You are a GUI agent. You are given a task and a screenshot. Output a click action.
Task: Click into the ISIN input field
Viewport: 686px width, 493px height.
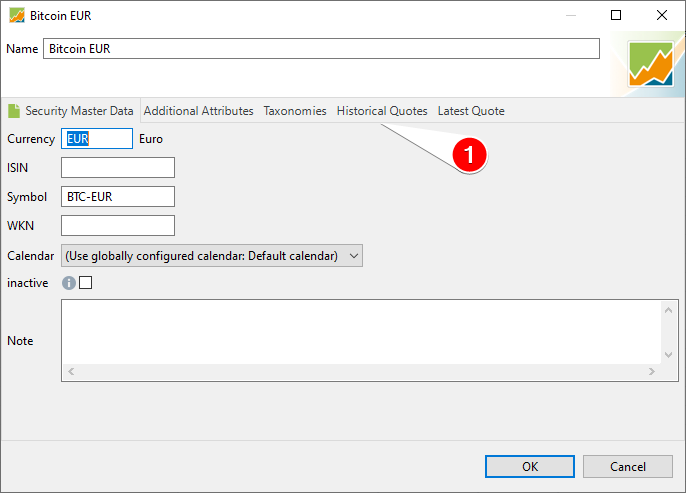pyautogui.click(x=118, y=168)
